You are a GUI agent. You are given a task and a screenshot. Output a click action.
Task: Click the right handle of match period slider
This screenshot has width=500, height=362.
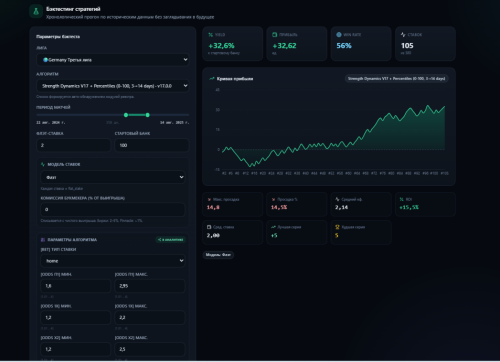[148, 115]
